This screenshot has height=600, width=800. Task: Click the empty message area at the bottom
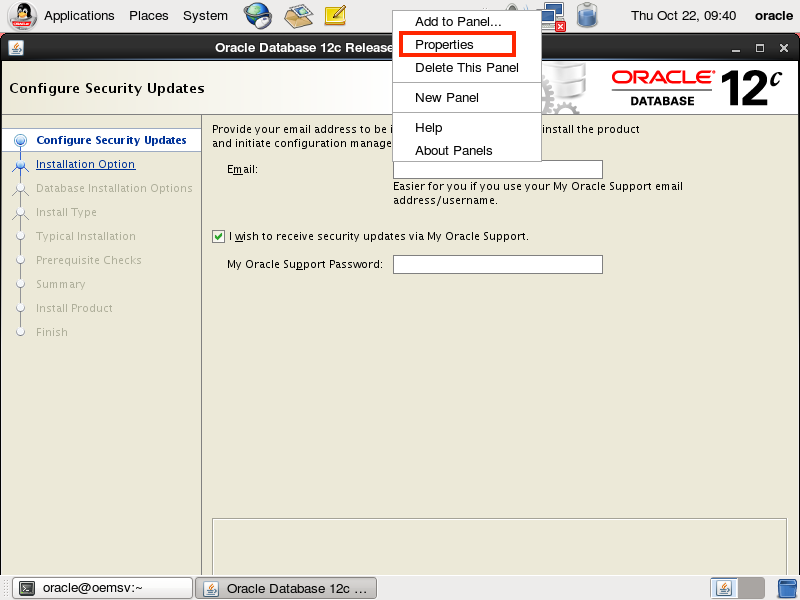point(499,547)
